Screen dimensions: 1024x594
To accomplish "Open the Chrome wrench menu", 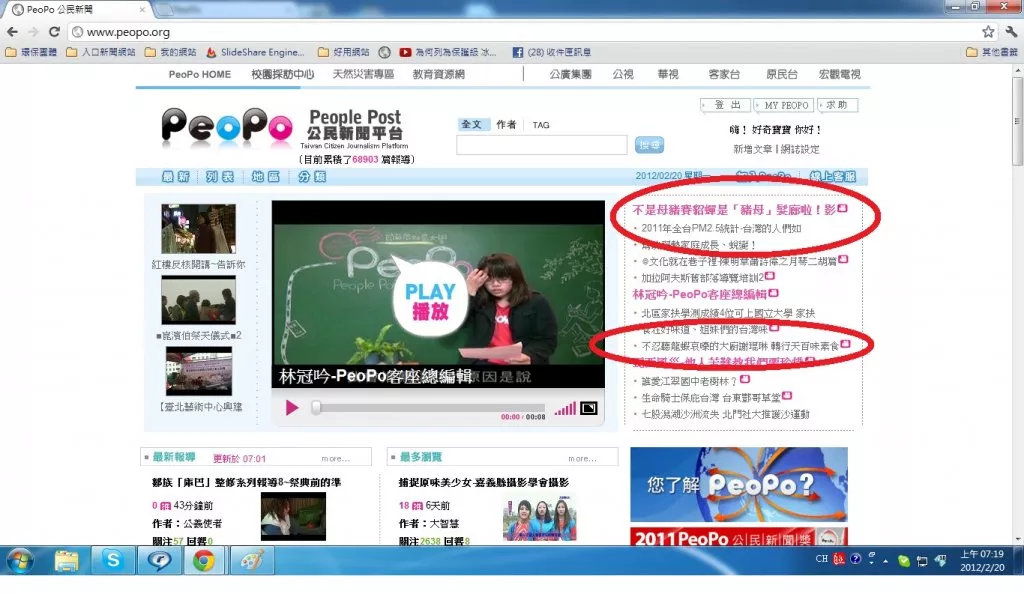I will pos(1011,31).
